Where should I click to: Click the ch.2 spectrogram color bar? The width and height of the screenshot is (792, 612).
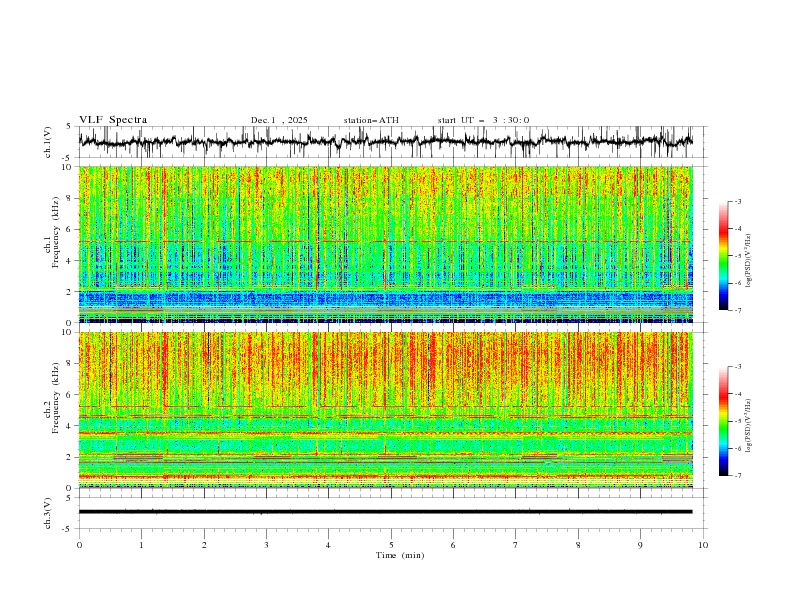point(724,421)
